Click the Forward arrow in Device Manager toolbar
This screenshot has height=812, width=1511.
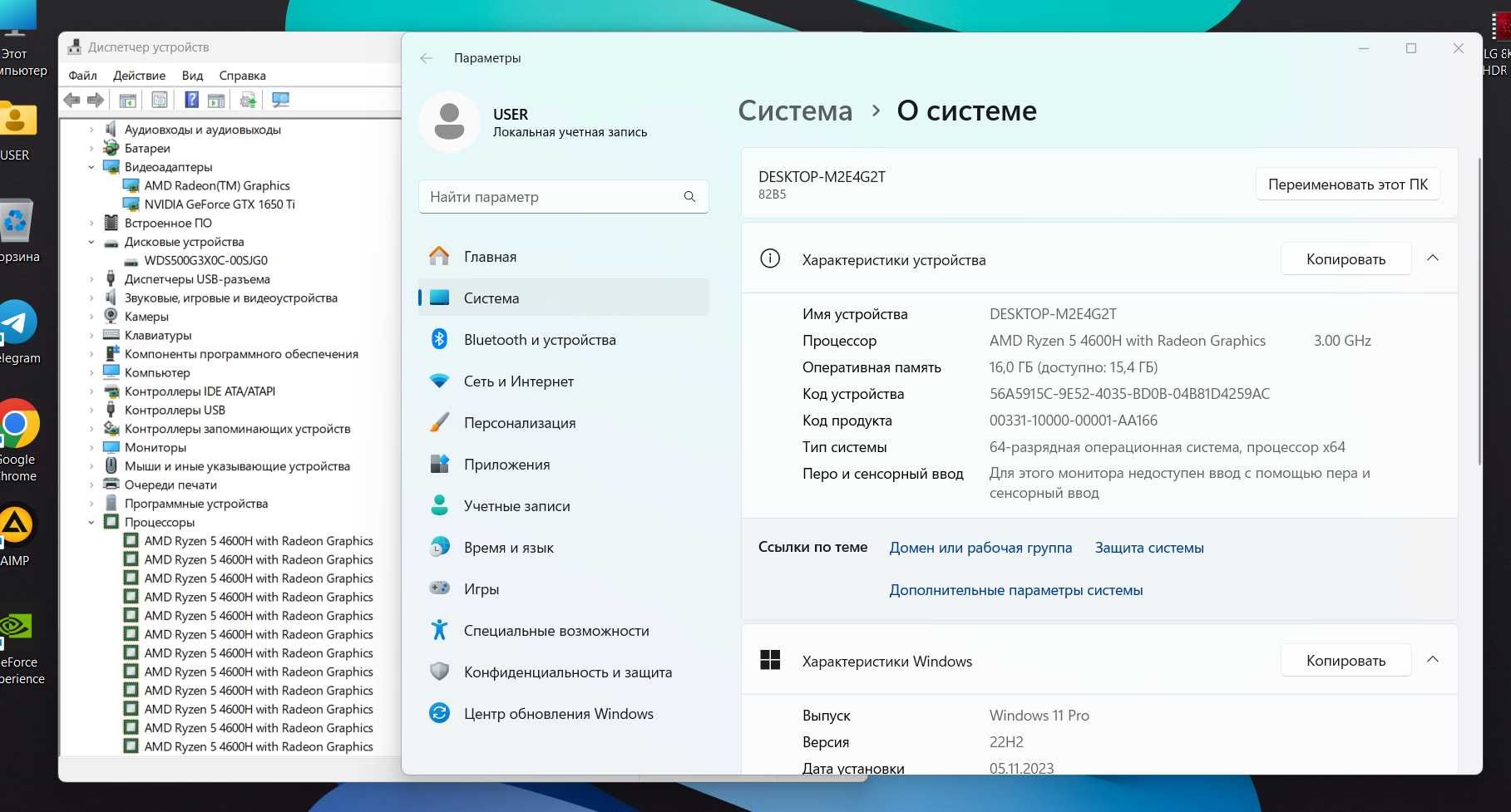pyautogui.click(x=96, y=100)
